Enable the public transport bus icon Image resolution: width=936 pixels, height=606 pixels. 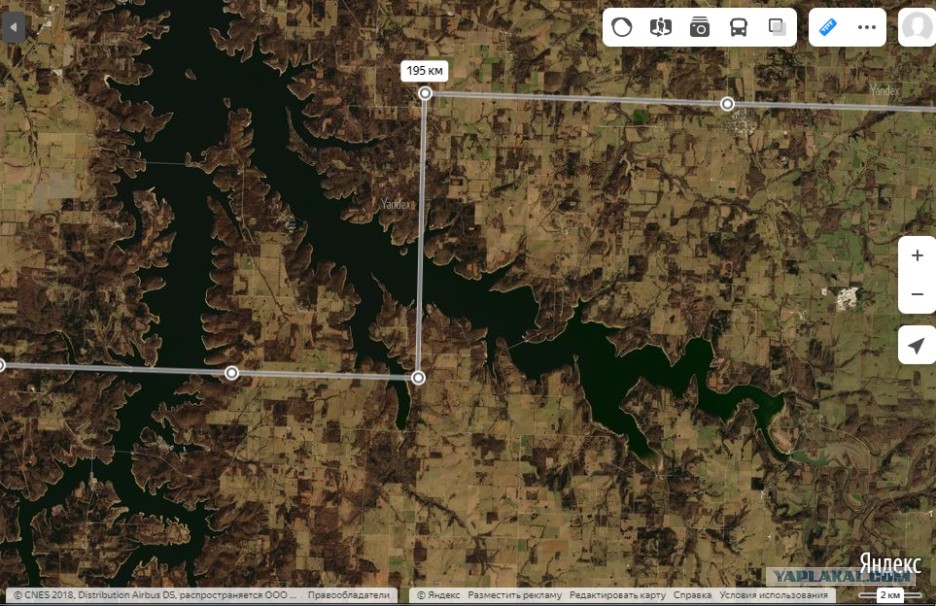click(x=738, y=27)
